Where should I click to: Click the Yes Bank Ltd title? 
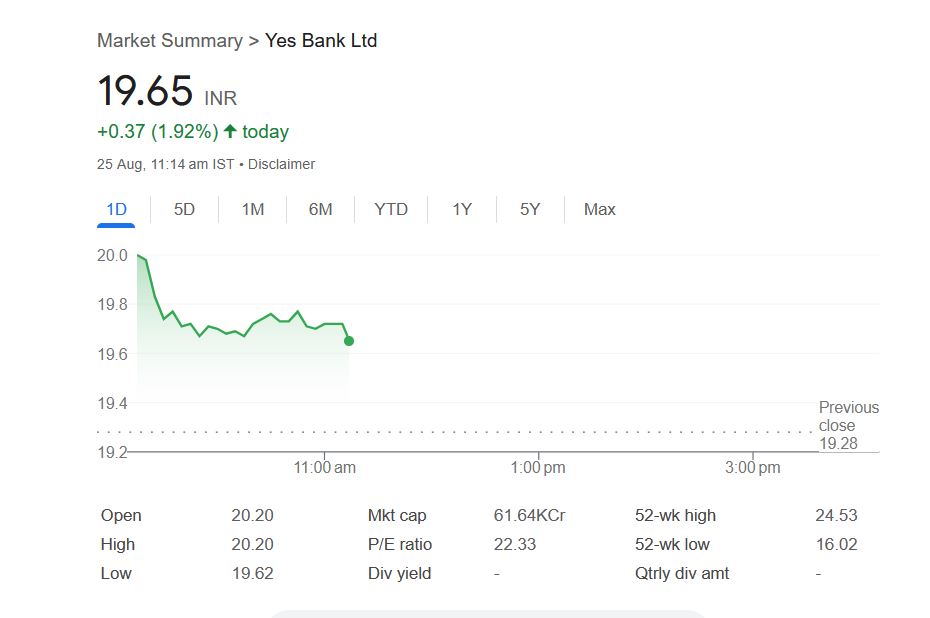(x=321, y=41)
